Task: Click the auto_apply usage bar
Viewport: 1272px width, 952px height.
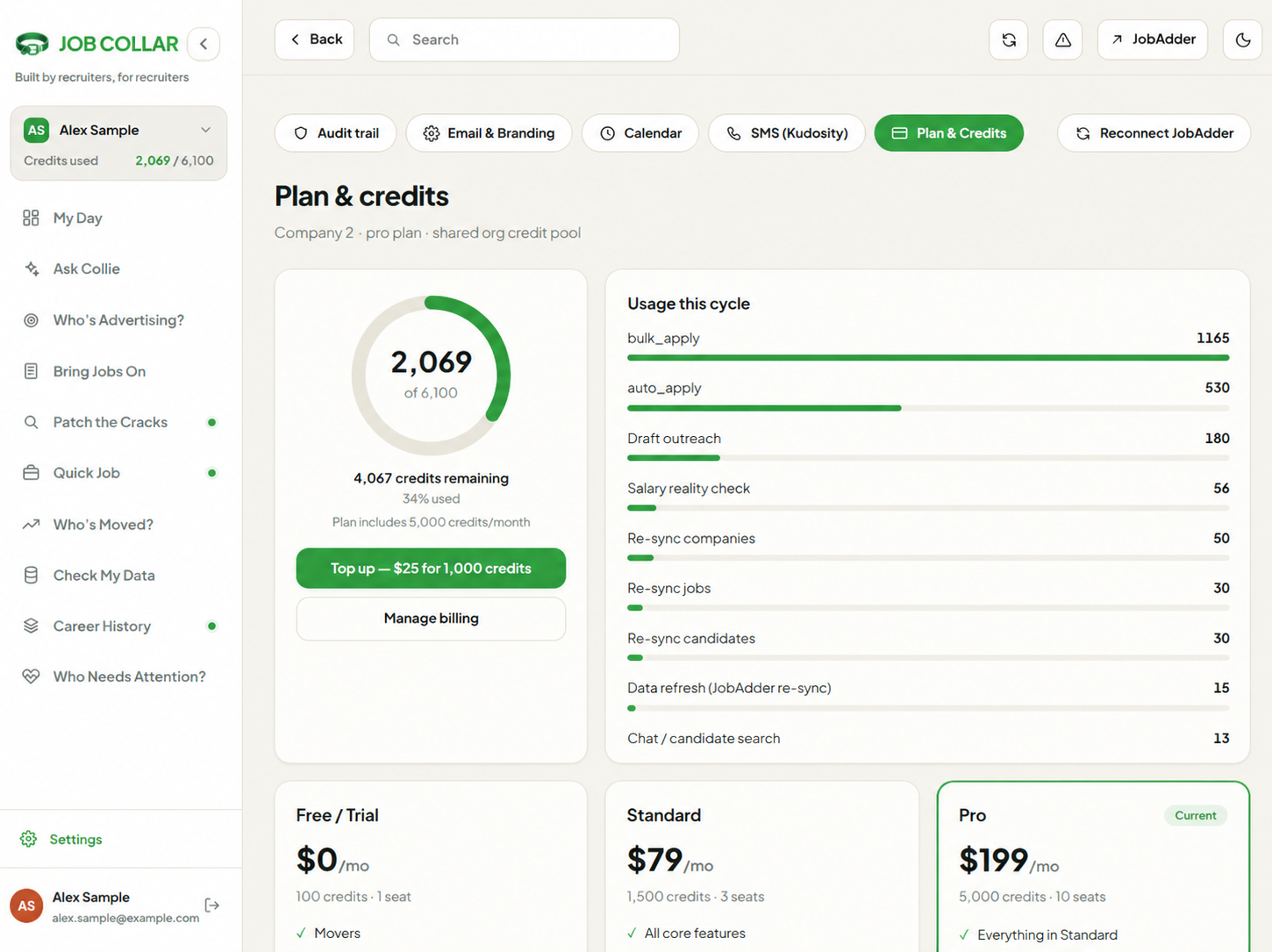Action: 928,408
